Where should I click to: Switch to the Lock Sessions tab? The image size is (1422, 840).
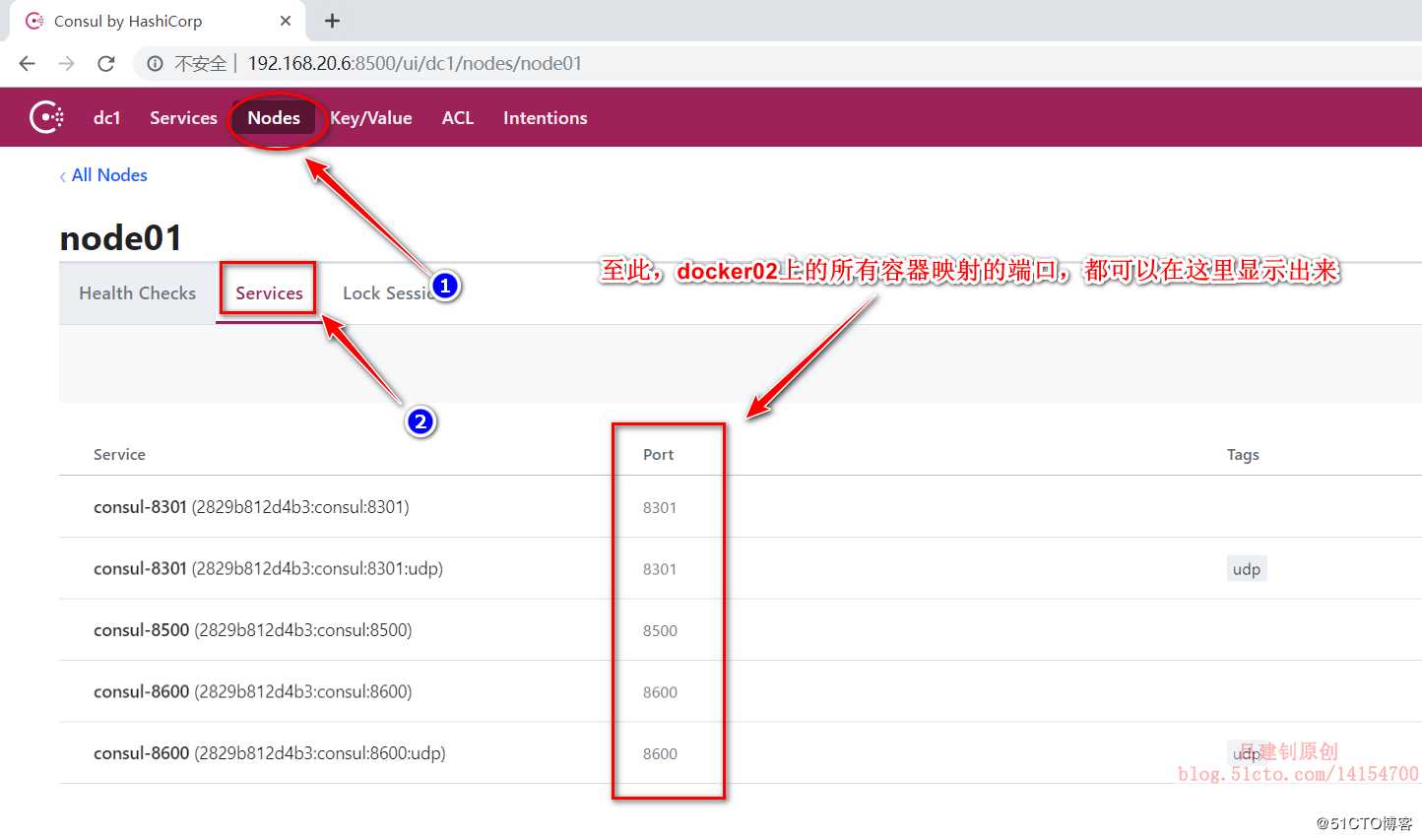pos(389,293)
